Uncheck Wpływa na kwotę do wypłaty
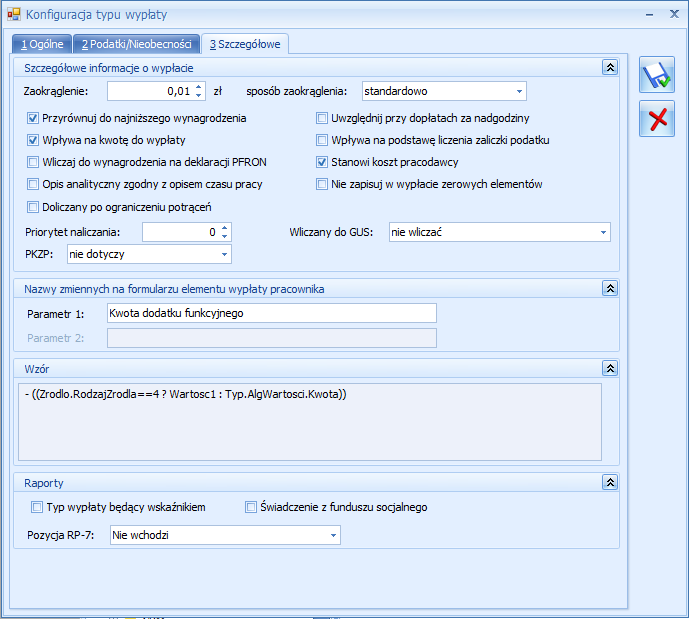Viewport: 689px width, 619px height. click(33, 140)
